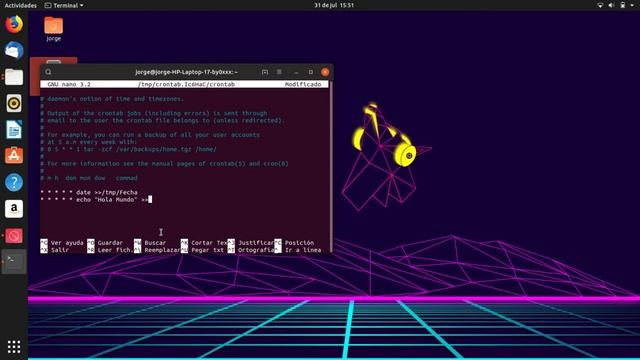The height and width of the screenshot is (360, 640).
Task: Click the network icon in top bar
Action: 600,5
